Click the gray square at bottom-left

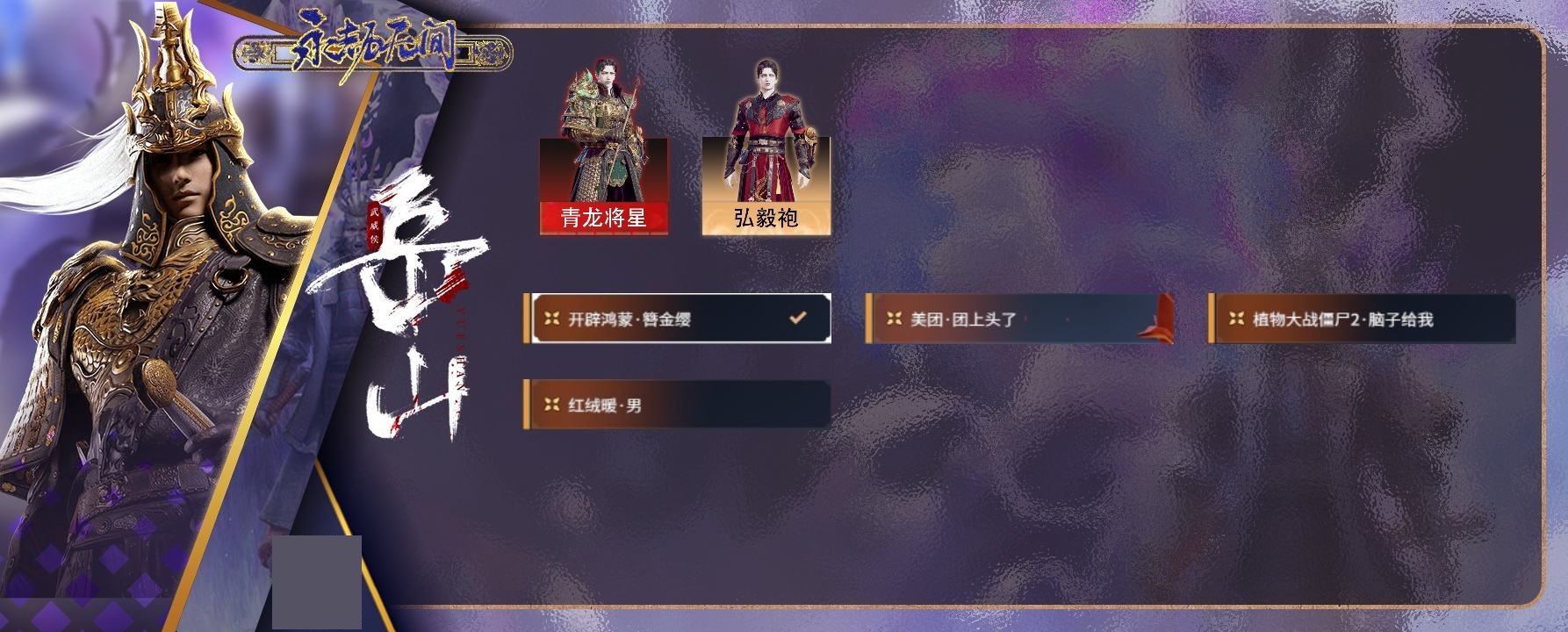click(x=316, y=582)
